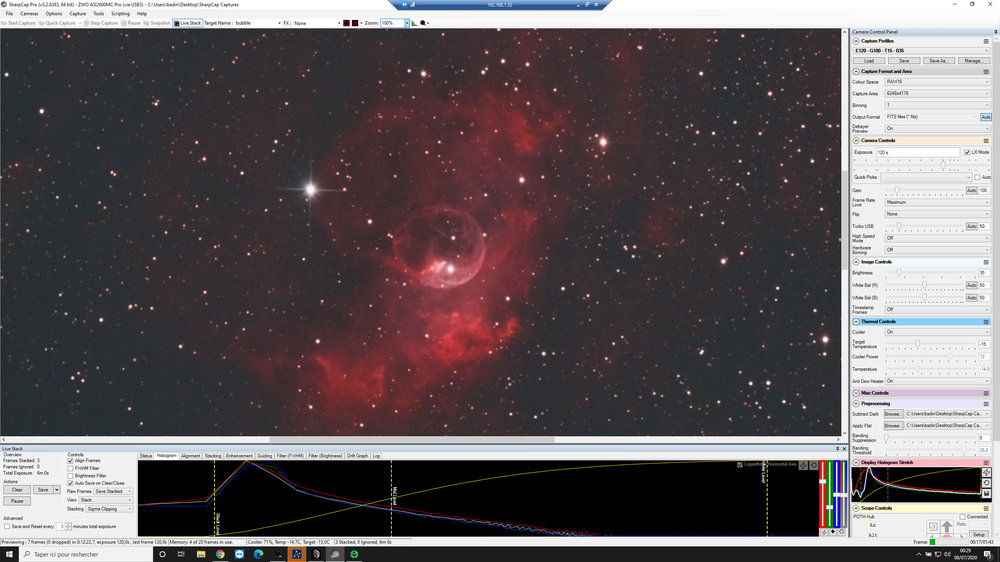Toggle Auto Save on Clear/Close checkbox
This screenshot has height=562, width=1000.
click(70, 484)
